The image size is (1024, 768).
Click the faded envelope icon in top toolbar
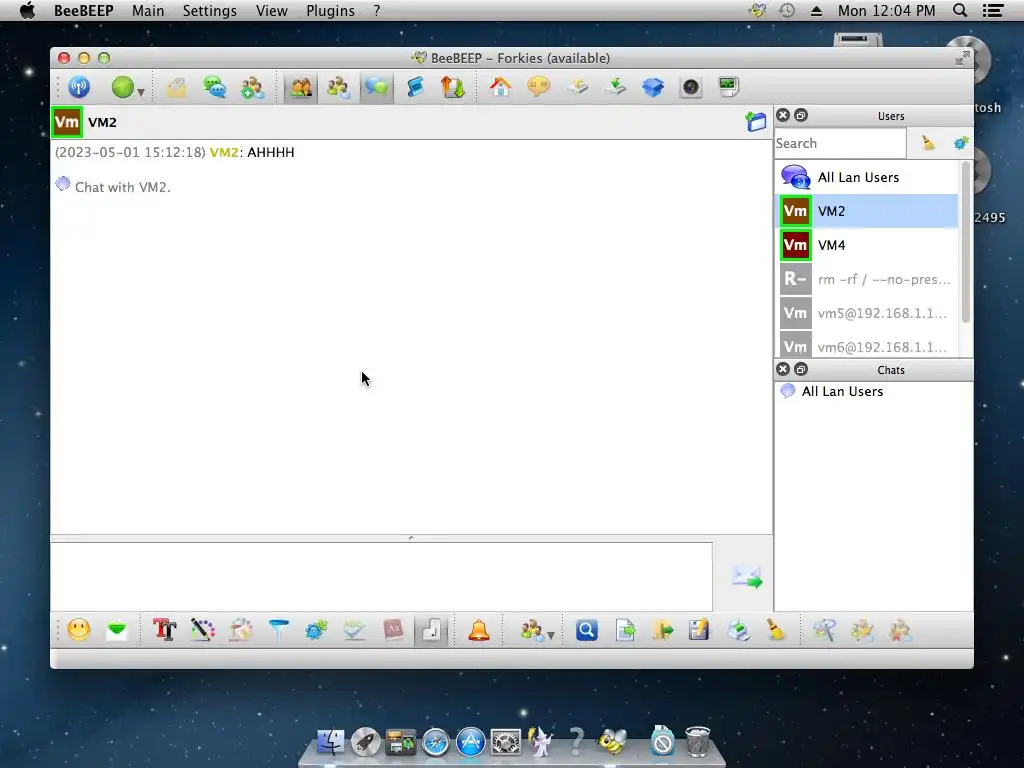176,87
